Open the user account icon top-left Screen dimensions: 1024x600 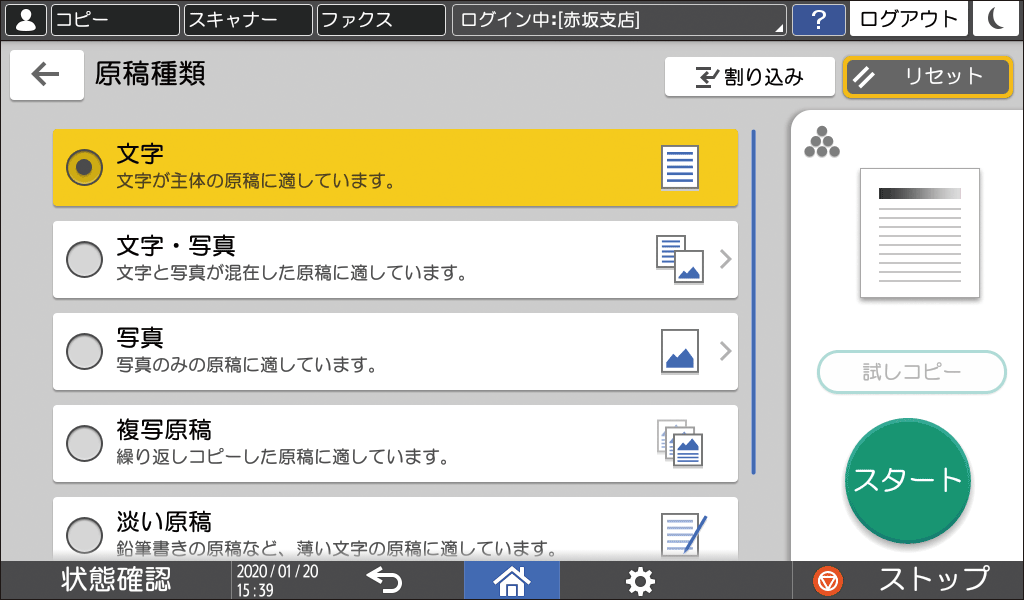point(25,18)
